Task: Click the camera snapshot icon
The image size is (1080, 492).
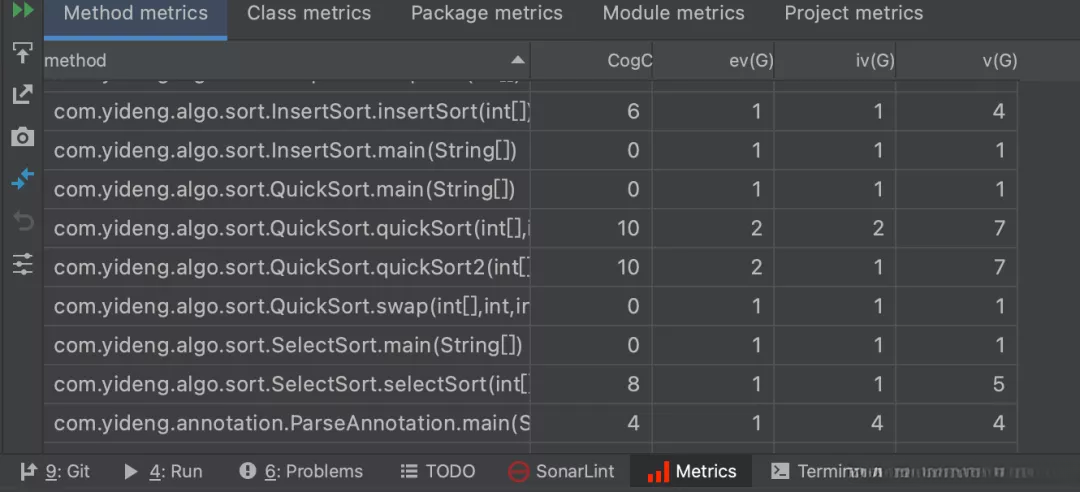Action: pos(22,137)
